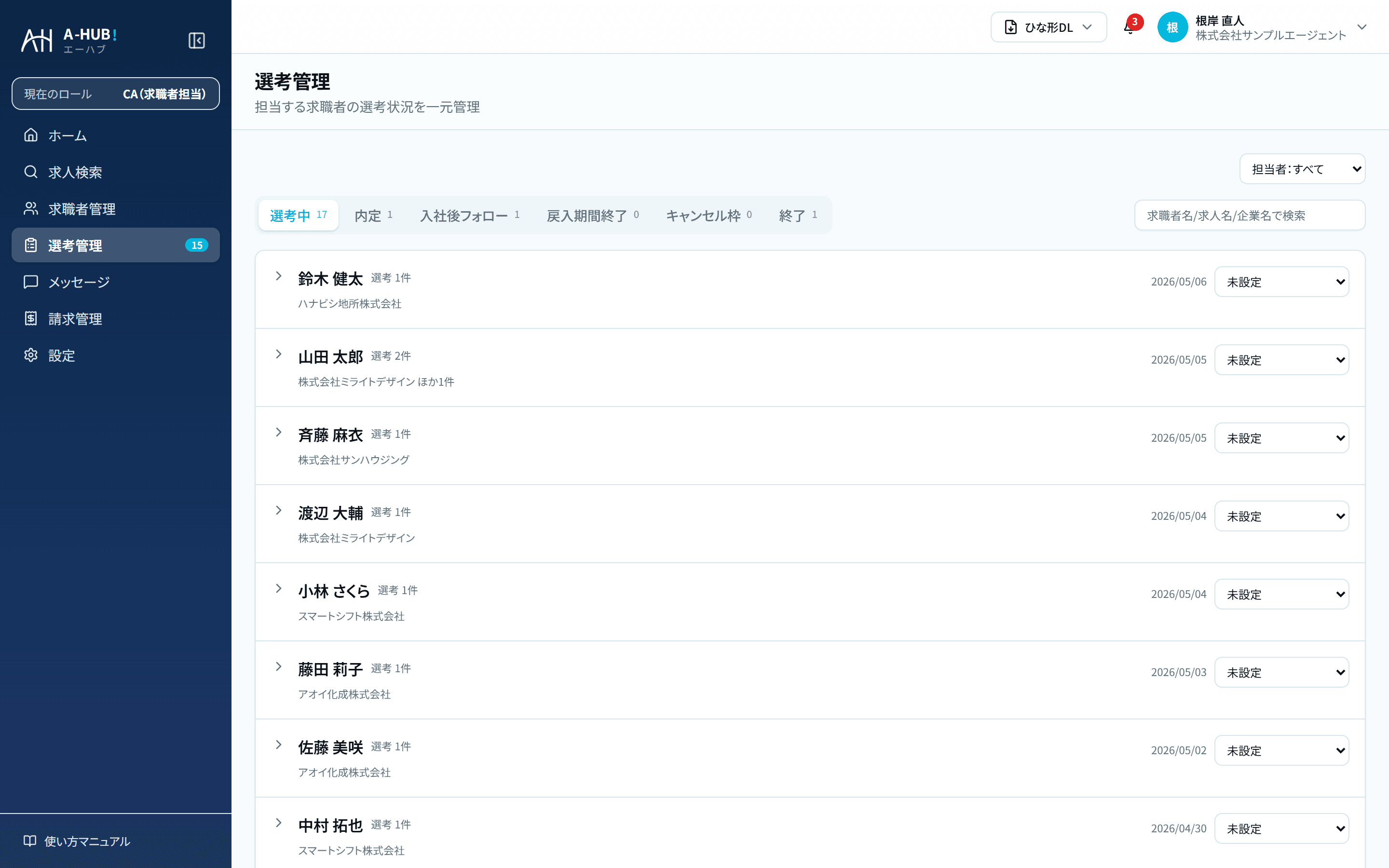Open the notification bell

click(1130, 27)
